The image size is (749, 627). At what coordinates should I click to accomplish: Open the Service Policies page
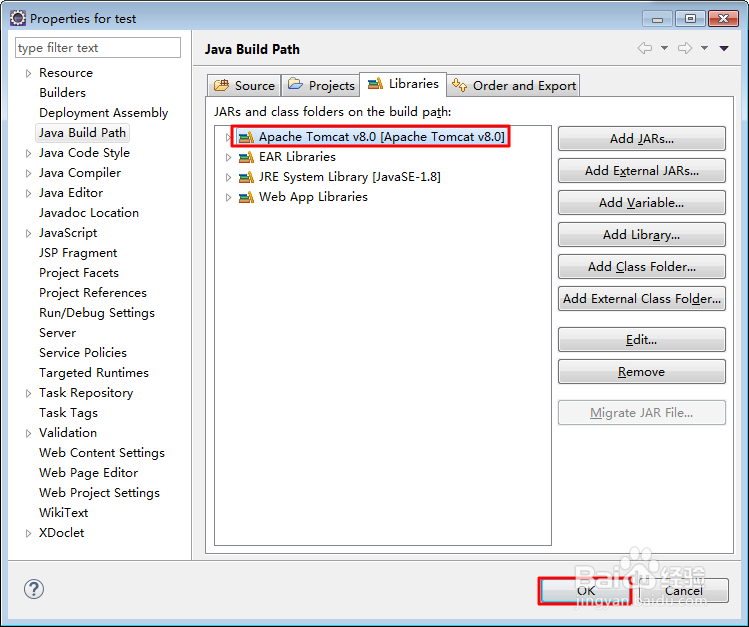coord(83,353)
